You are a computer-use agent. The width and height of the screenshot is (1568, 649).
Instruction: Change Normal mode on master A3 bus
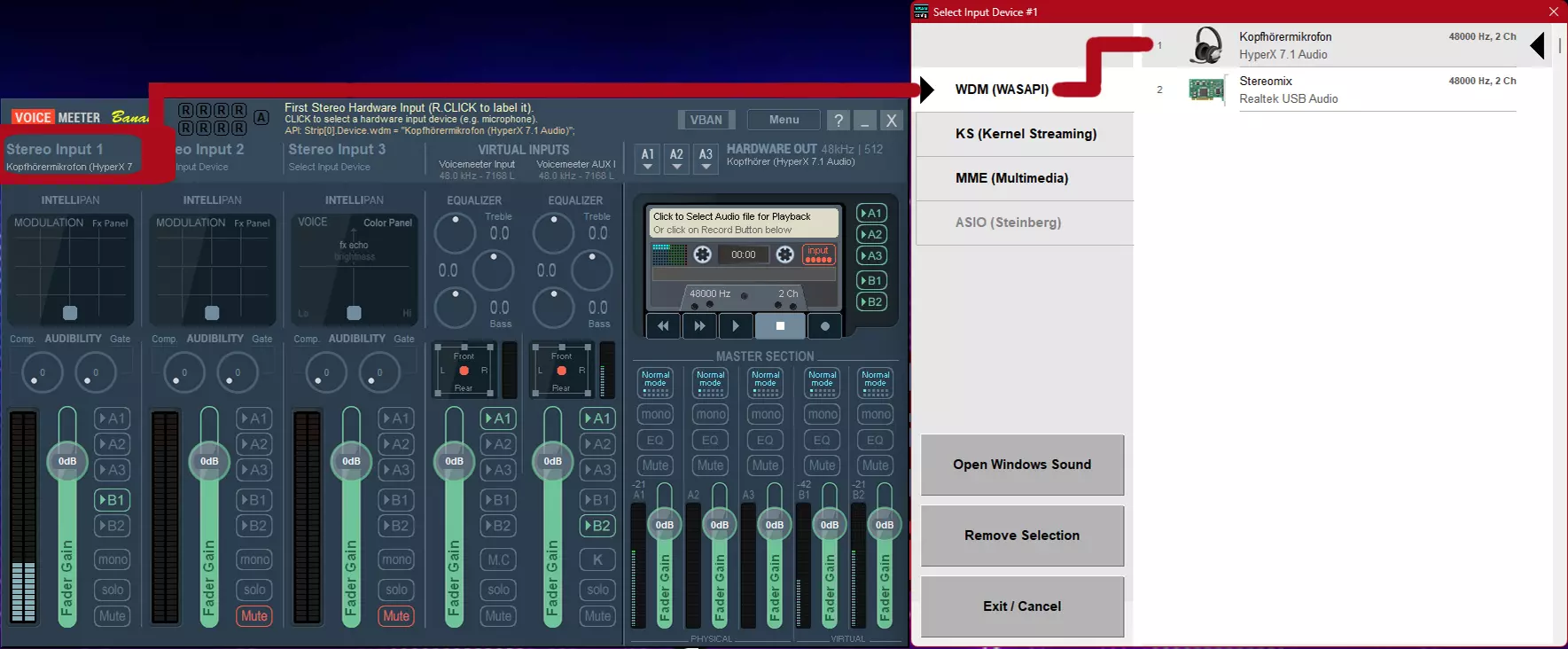(x=766, y=383)
